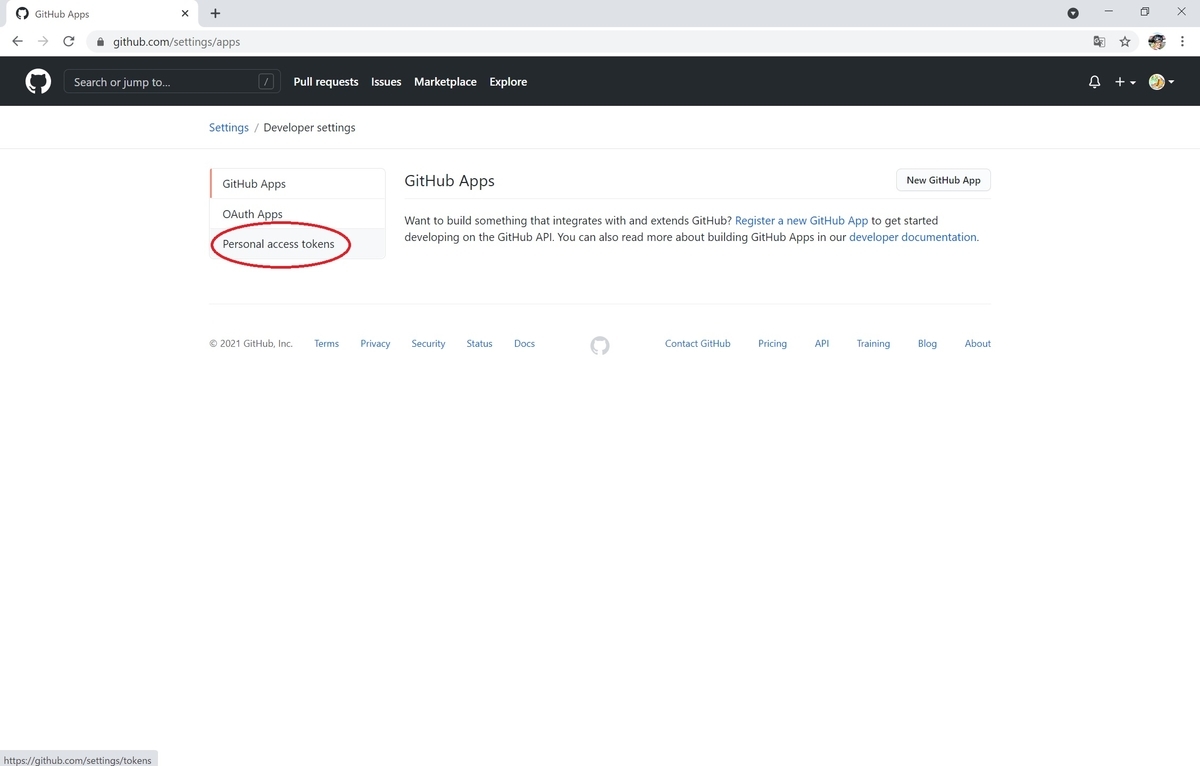The image size is (1200, 766).
Task: Open the notifications bell
Action: [1094, 82]
